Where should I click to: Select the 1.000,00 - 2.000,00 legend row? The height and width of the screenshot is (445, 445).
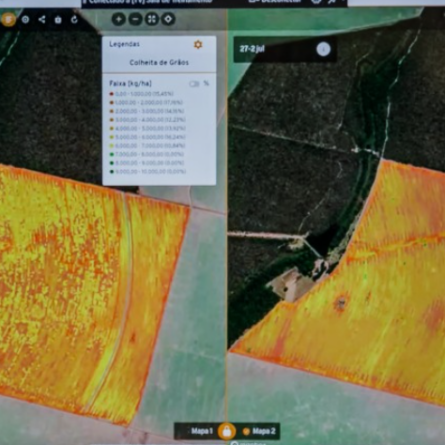click(x=146, y=102)
